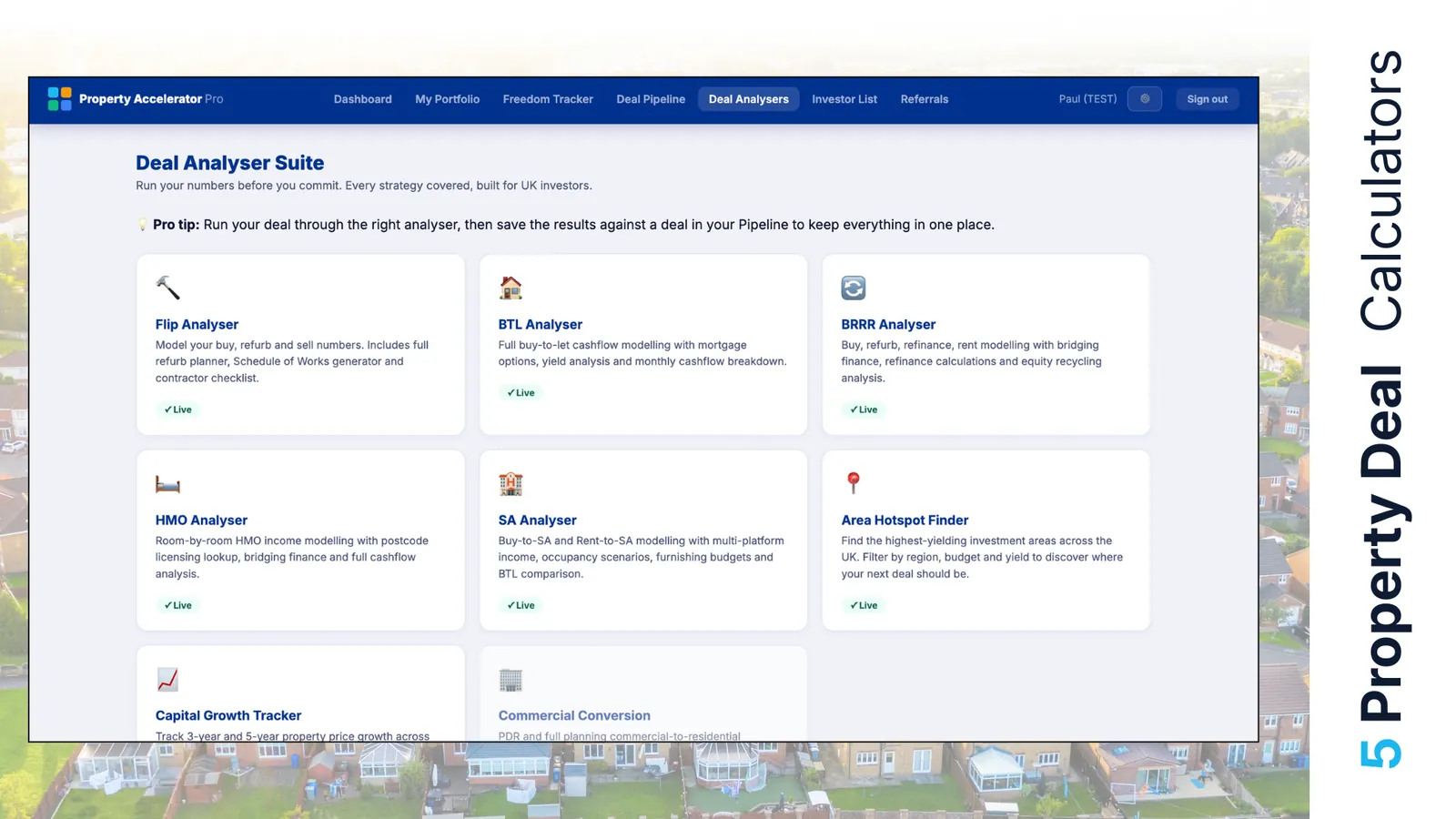Image resolution: width=1456 pixels, height=819 pixels.
Task: Click the Sign out button
Action: [1207, 99]
